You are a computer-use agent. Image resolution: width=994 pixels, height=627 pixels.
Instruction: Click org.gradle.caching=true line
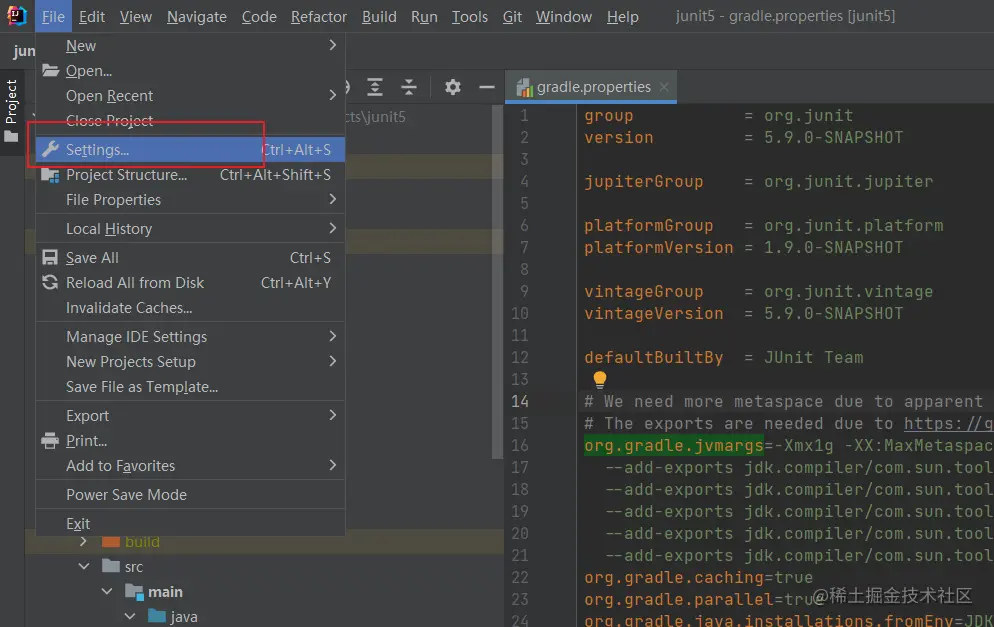pyautogui.click(x=698, y=578)
